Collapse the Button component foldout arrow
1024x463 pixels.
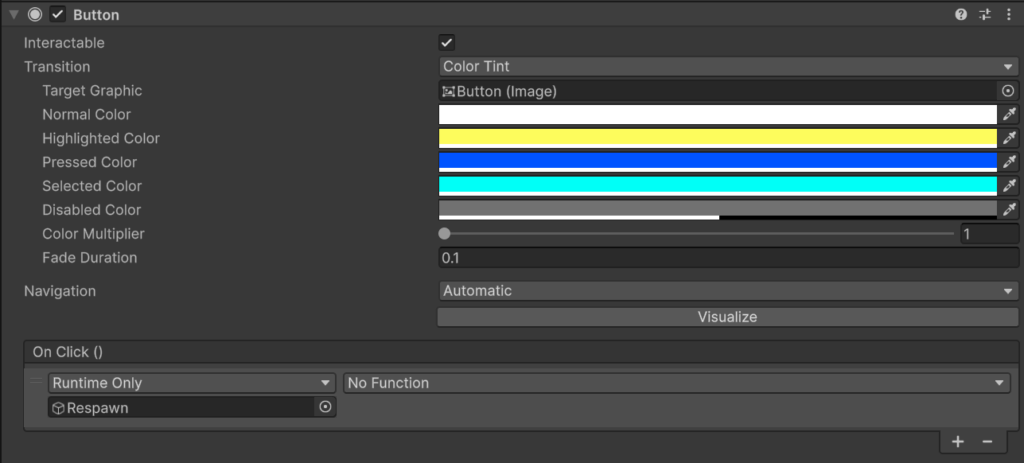point(13,14)
